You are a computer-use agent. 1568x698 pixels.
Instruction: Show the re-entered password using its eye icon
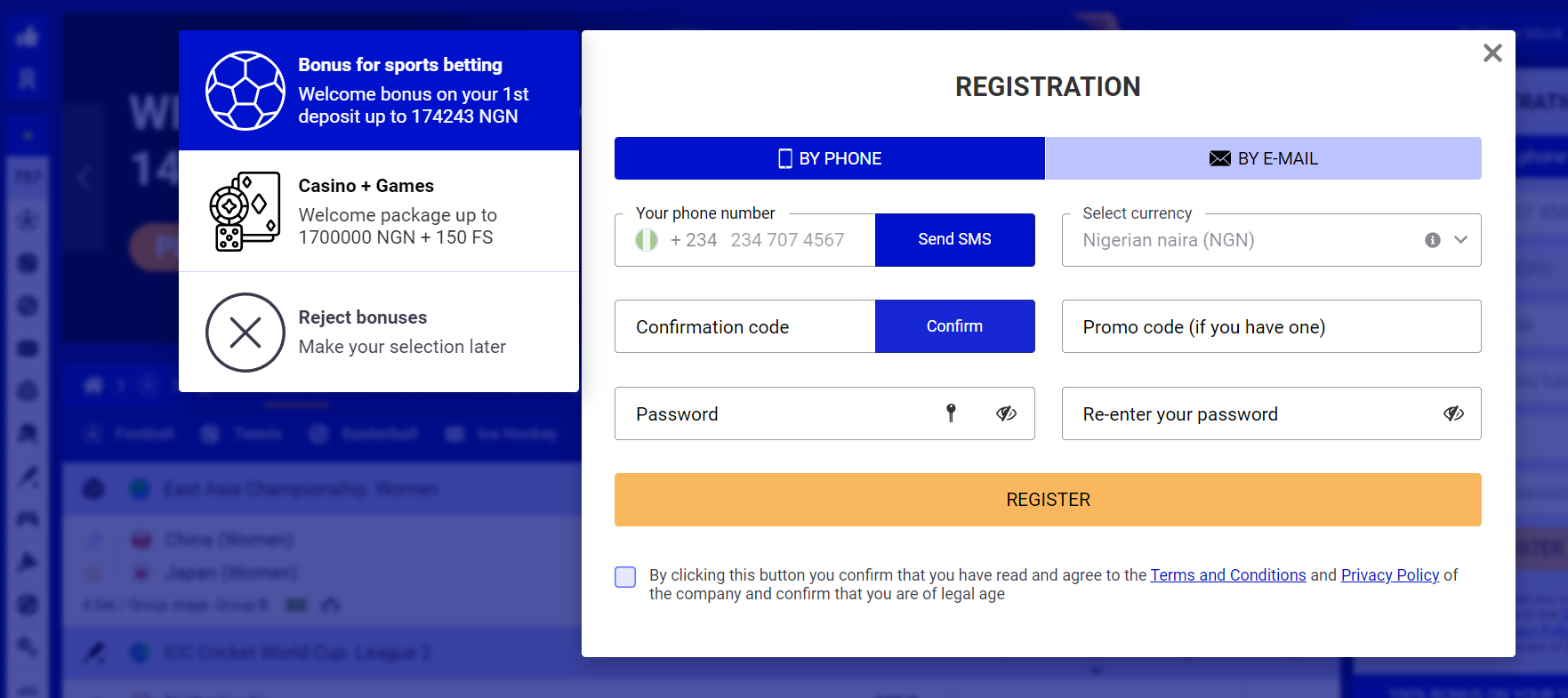point(1454,413)
